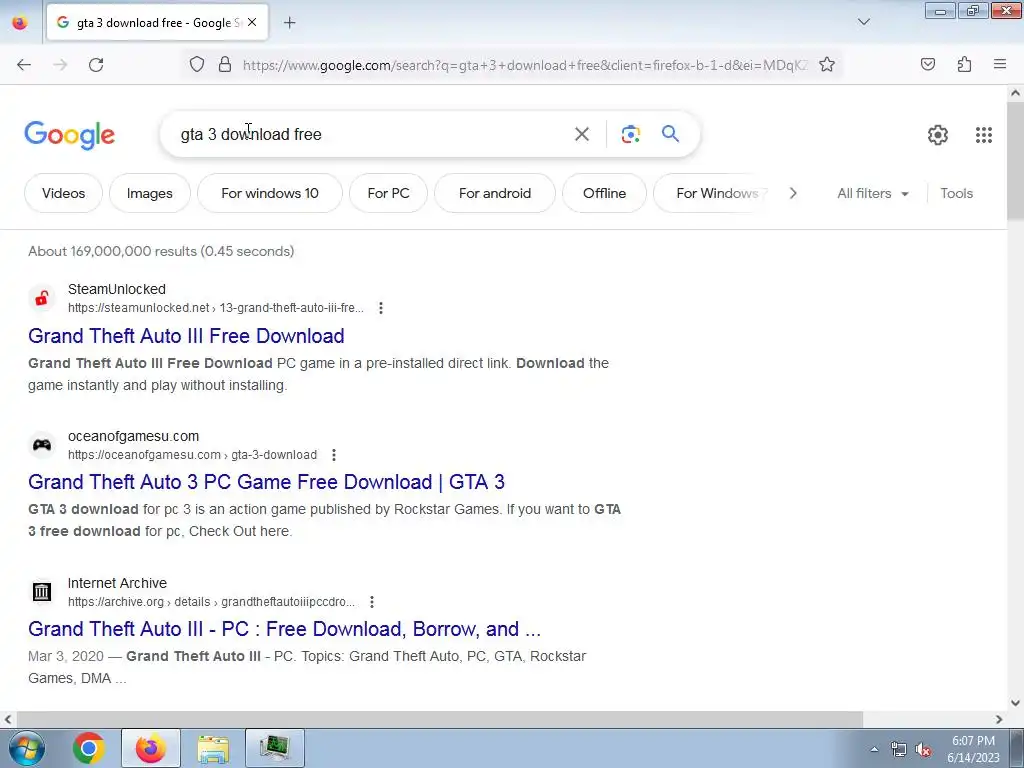Filter results by Videos
The height and width of the screenshot is (768, 1024).
pos(63,193)
